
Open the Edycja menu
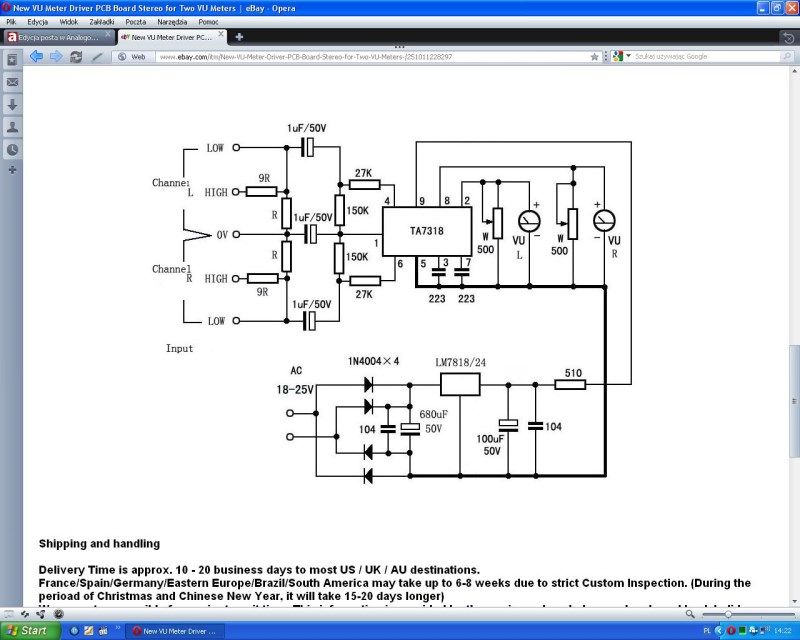pyautogui.click(x=38, y=22)
